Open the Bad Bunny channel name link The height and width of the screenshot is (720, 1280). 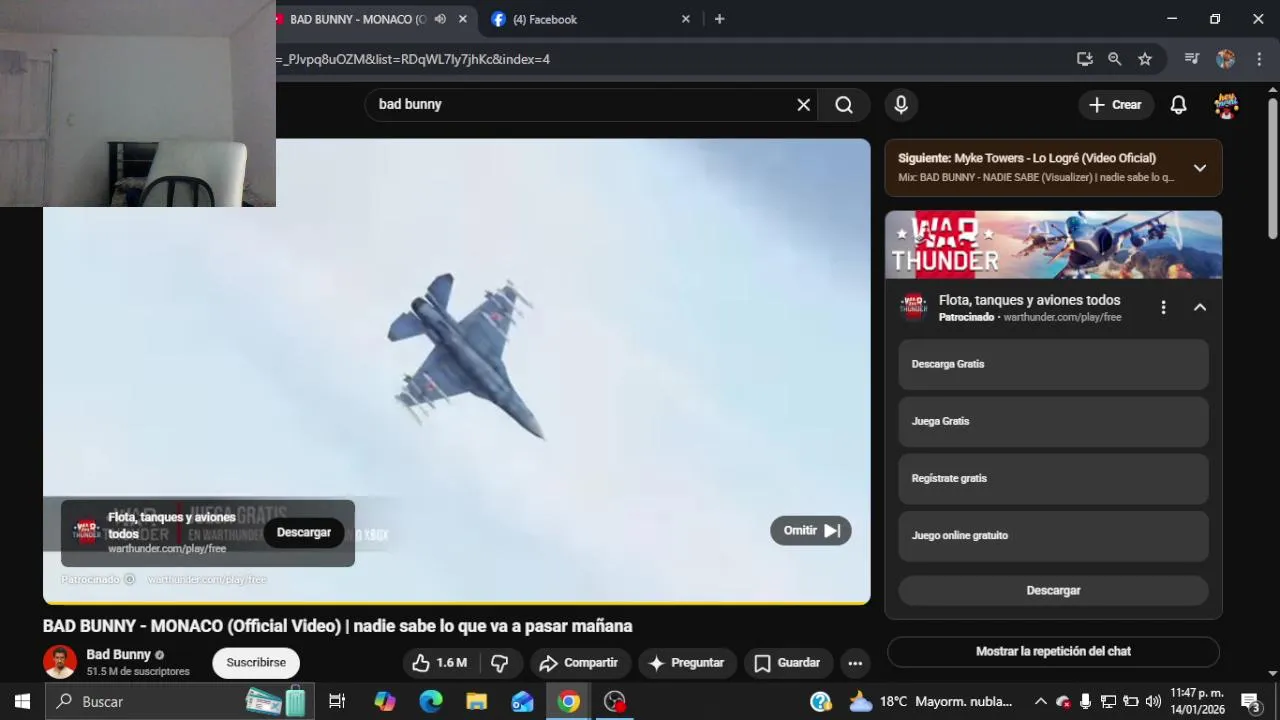coord(118,654)
